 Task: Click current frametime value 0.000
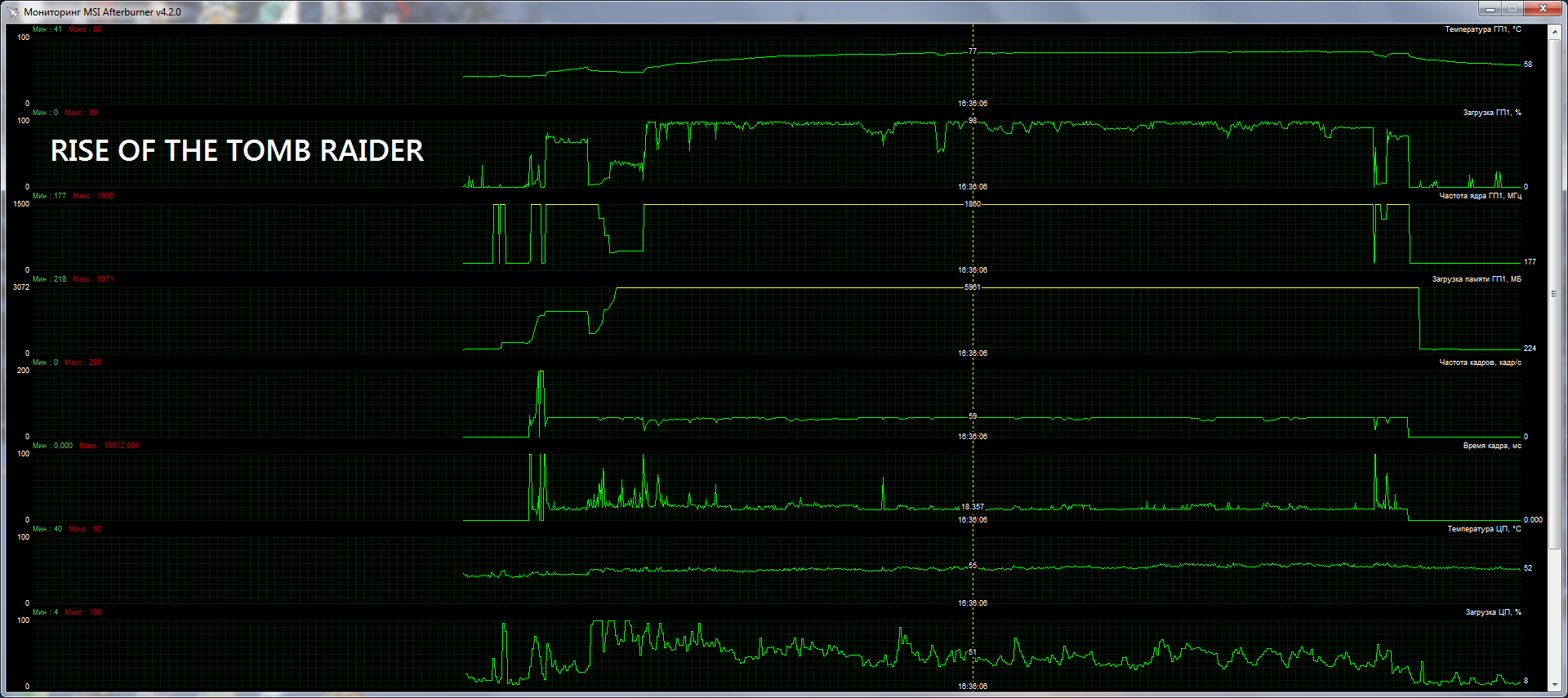(x=1533, y=520)
